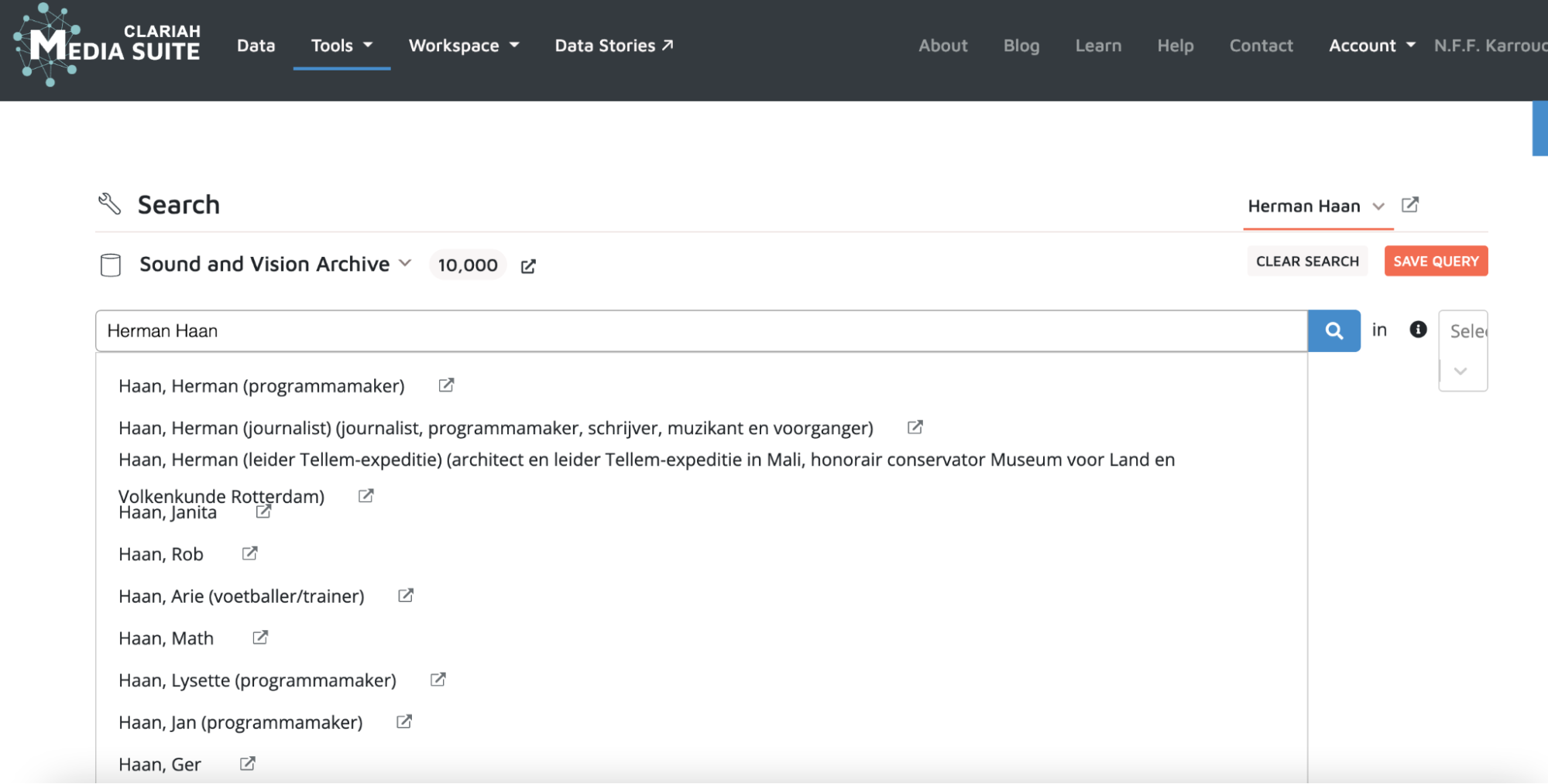1548x784 pixels.
Task: Click the Clariah Media Suite logo
Action: pos(107,45)
